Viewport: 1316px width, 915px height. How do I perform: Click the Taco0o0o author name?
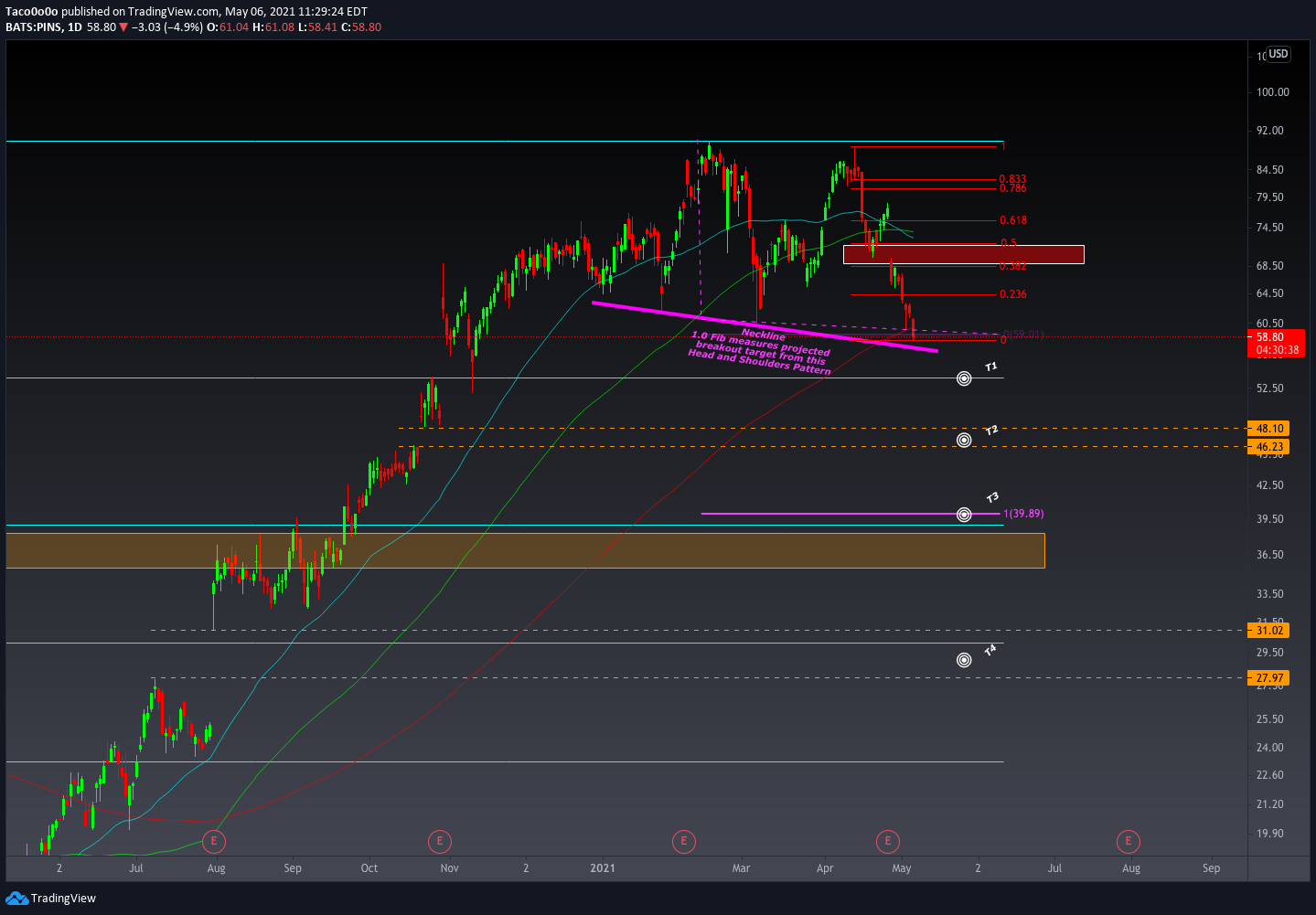tap(31, 12)
